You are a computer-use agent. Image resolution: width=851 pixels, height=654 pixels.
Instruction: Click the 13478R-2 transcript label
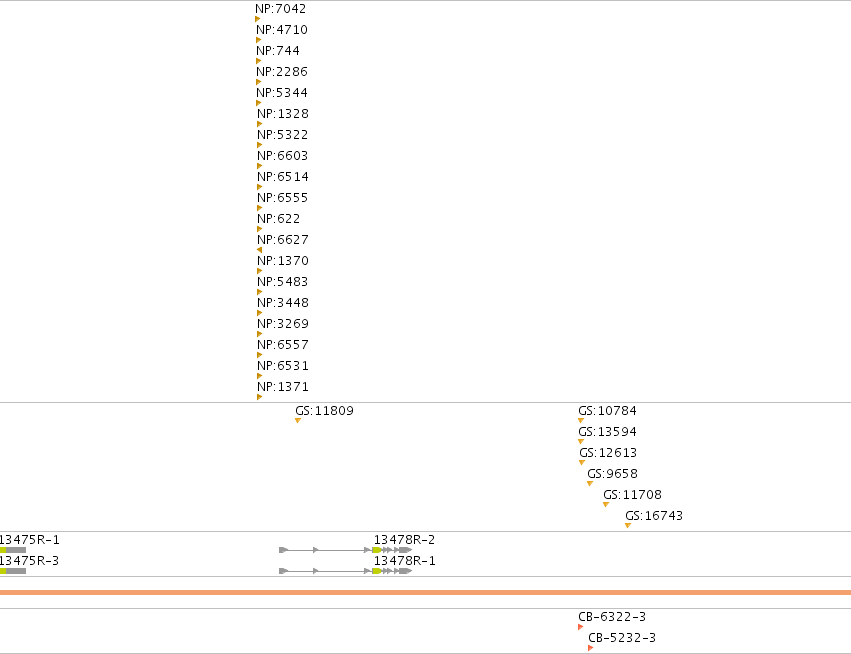click(404, 540)
